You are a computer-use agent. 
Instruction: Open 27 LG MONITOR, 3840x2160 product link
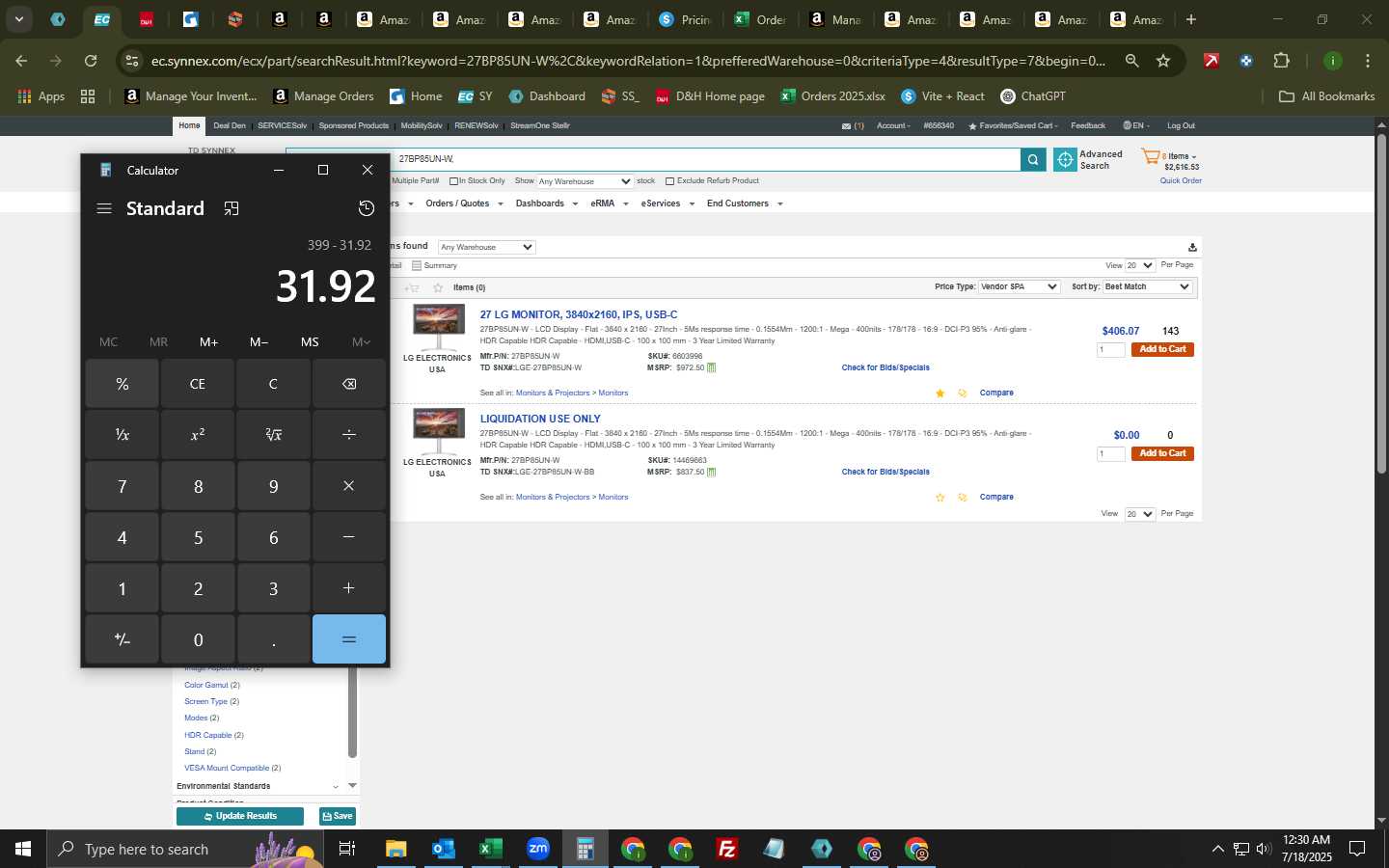579,314
